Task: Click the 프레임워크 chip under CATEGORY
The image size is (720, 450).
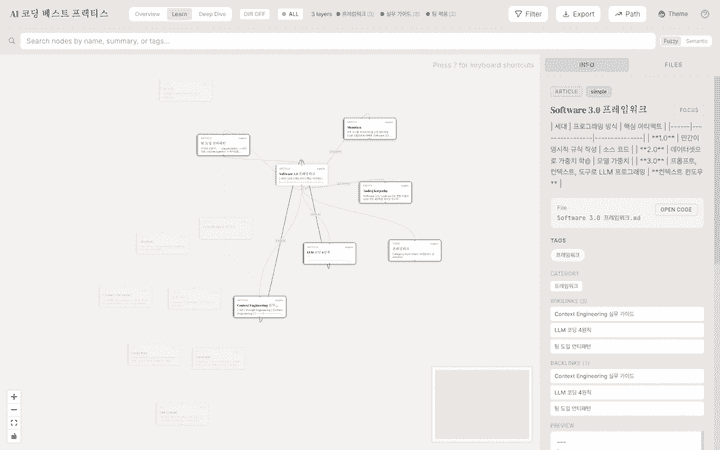Action: click(x=566, y=286)
